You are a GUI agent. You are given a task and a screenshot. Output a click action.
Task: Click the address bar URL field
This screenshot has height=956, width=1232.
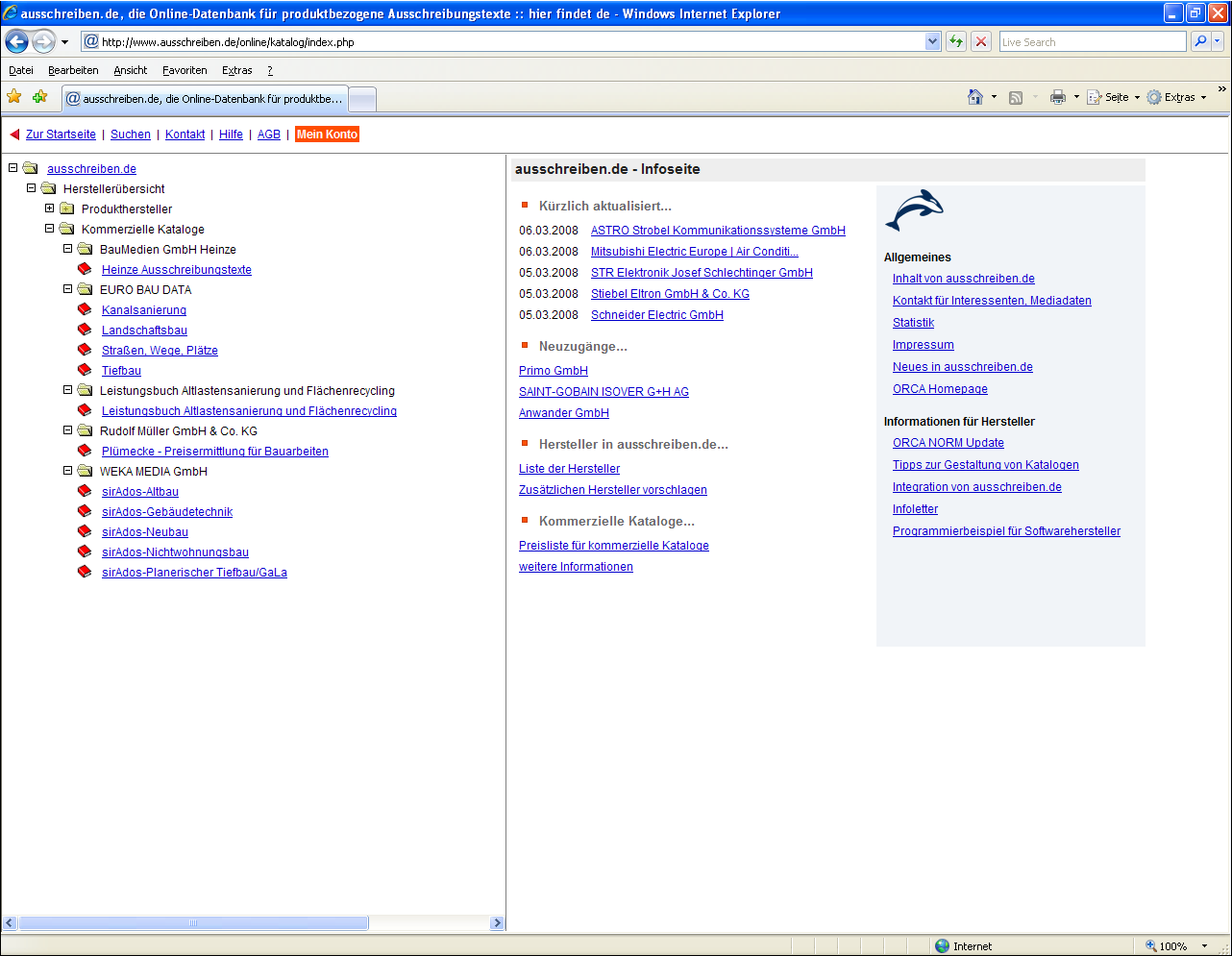click(x=512, y=41)
